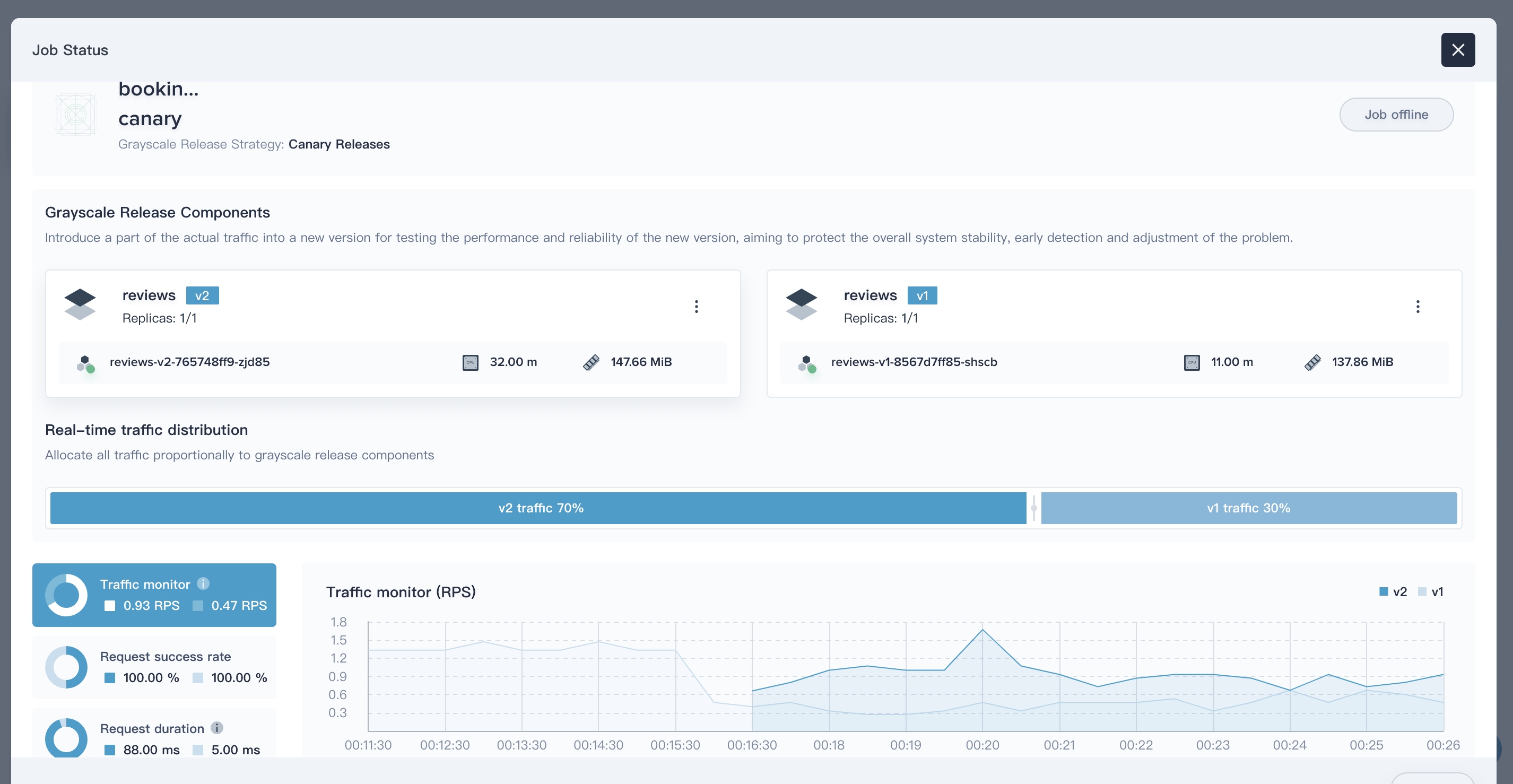
Task: Click memory icon beside 137.86 MiB
Action: (1312, 362)
